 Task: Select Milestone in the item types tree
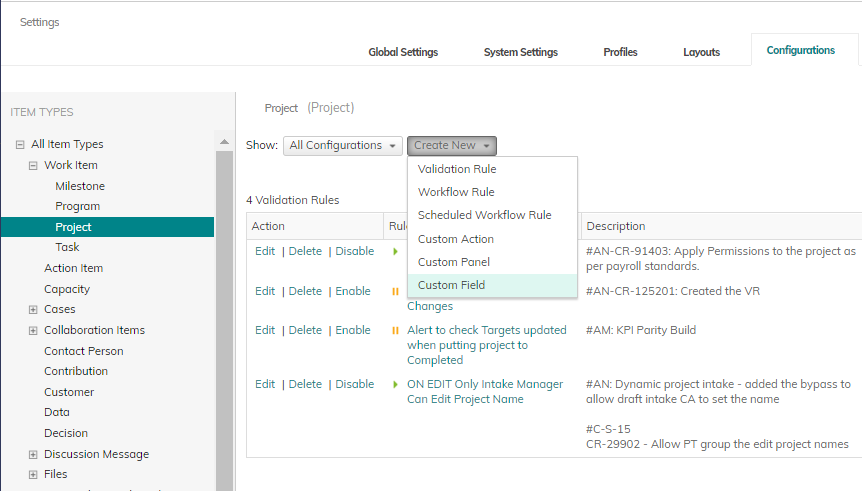tap(80, 186)
